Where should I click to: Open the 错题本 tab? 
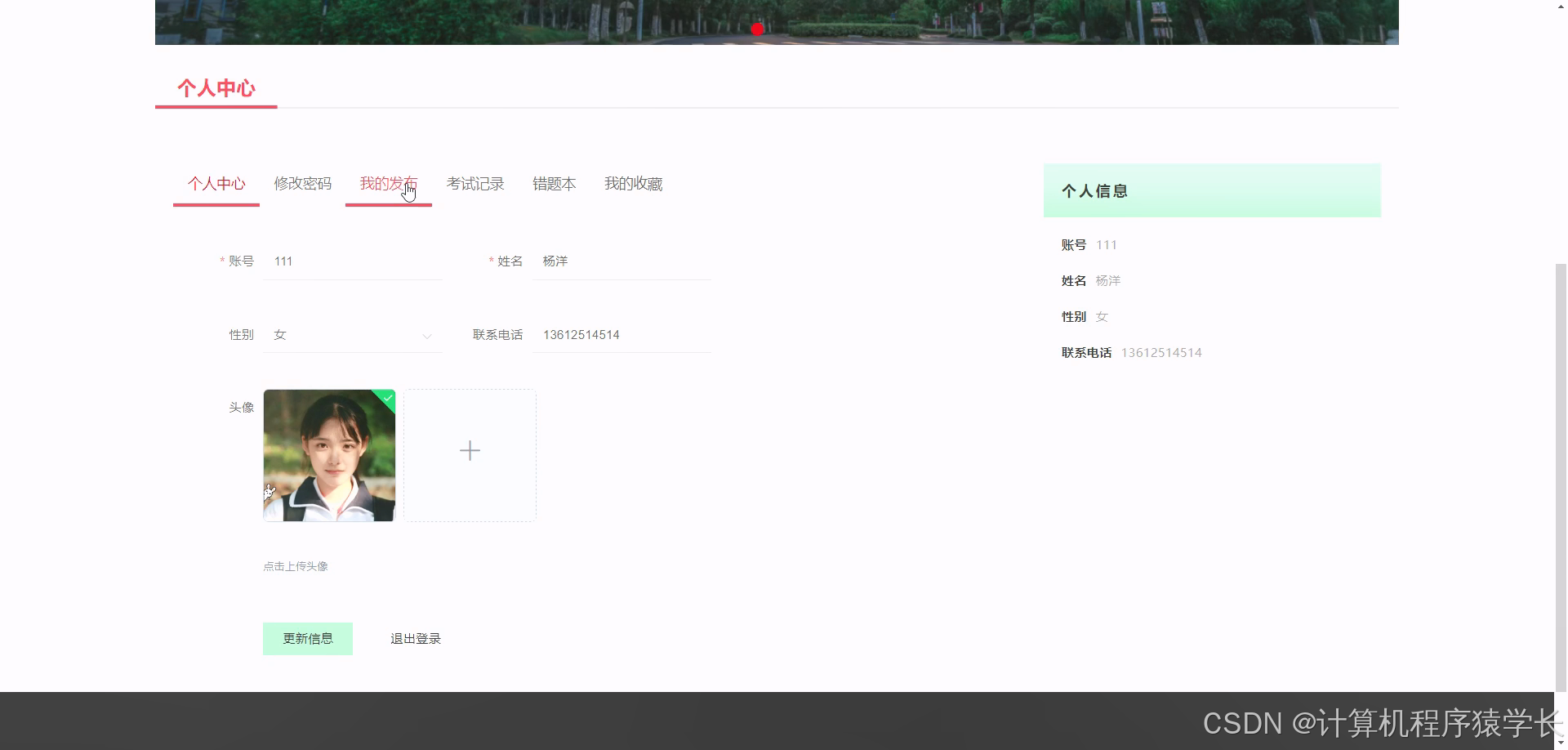click(x=554, y=184)
